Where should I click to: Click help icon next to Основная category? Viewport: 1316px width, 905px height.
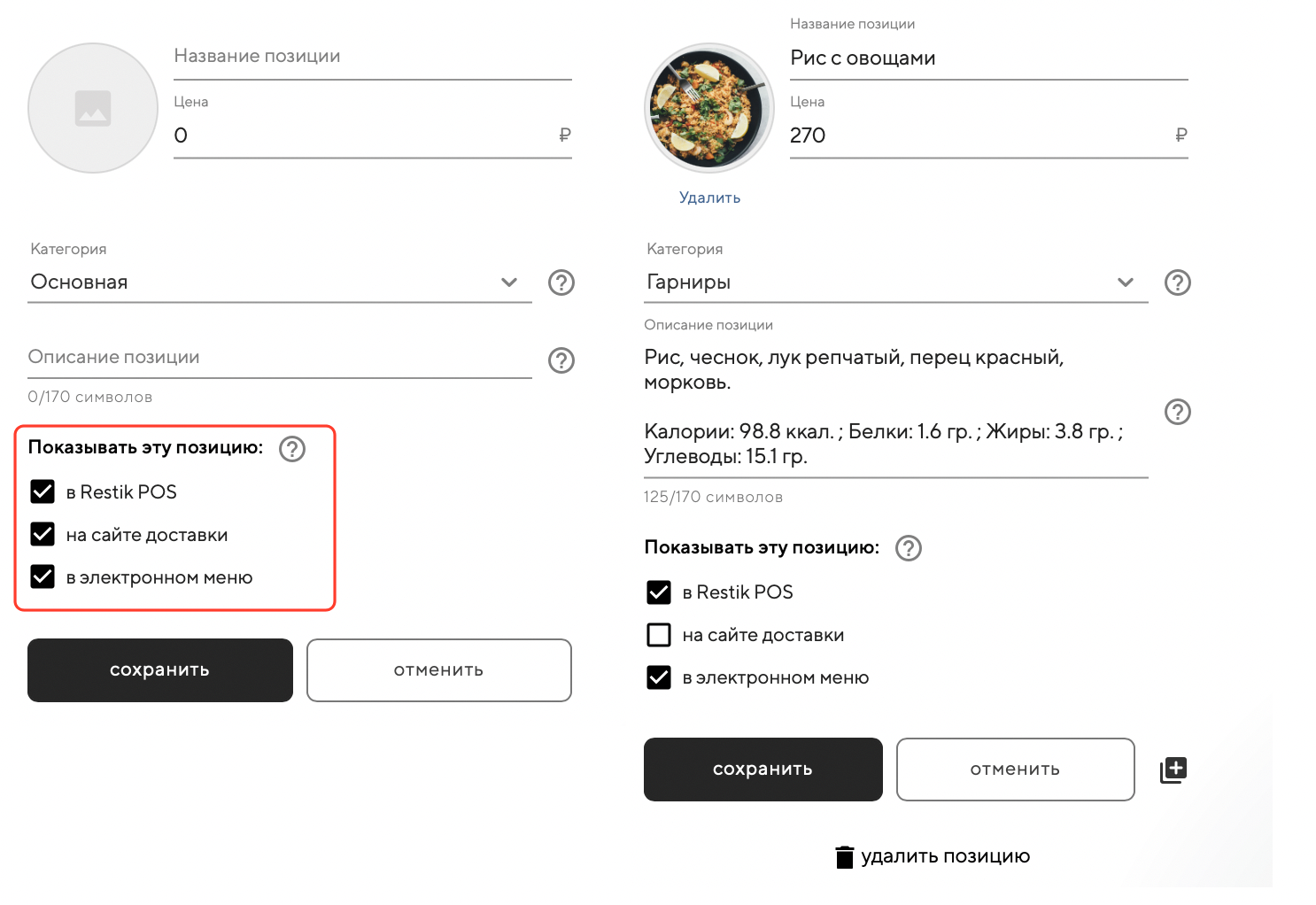coord(561,282)
